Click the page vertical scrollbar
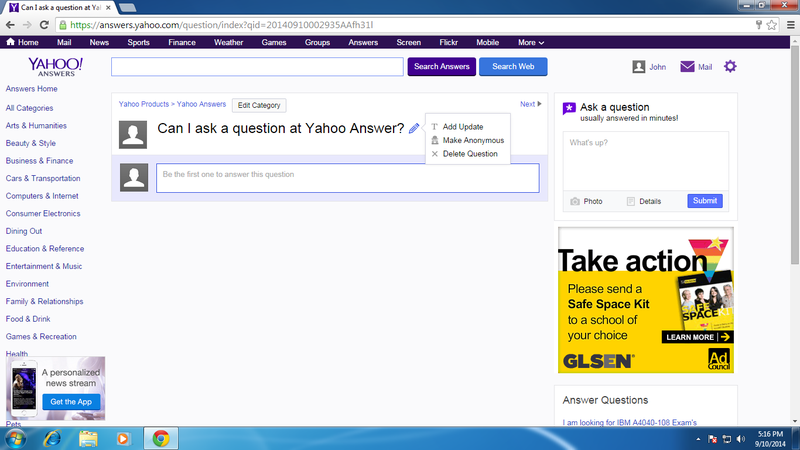 tap(795, 153)
